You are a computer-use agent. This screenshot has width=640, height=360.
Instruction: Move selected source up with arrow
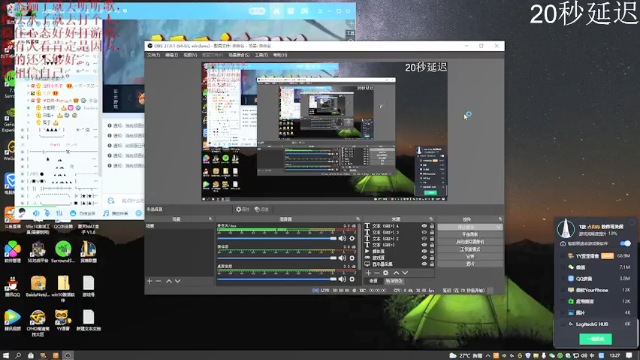[396, 273]
